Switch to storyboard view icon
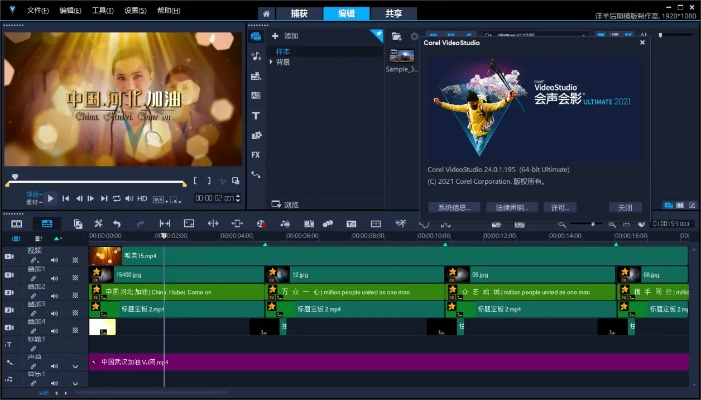Viewport: 701px width, 400px height. [x=17, y=223]
